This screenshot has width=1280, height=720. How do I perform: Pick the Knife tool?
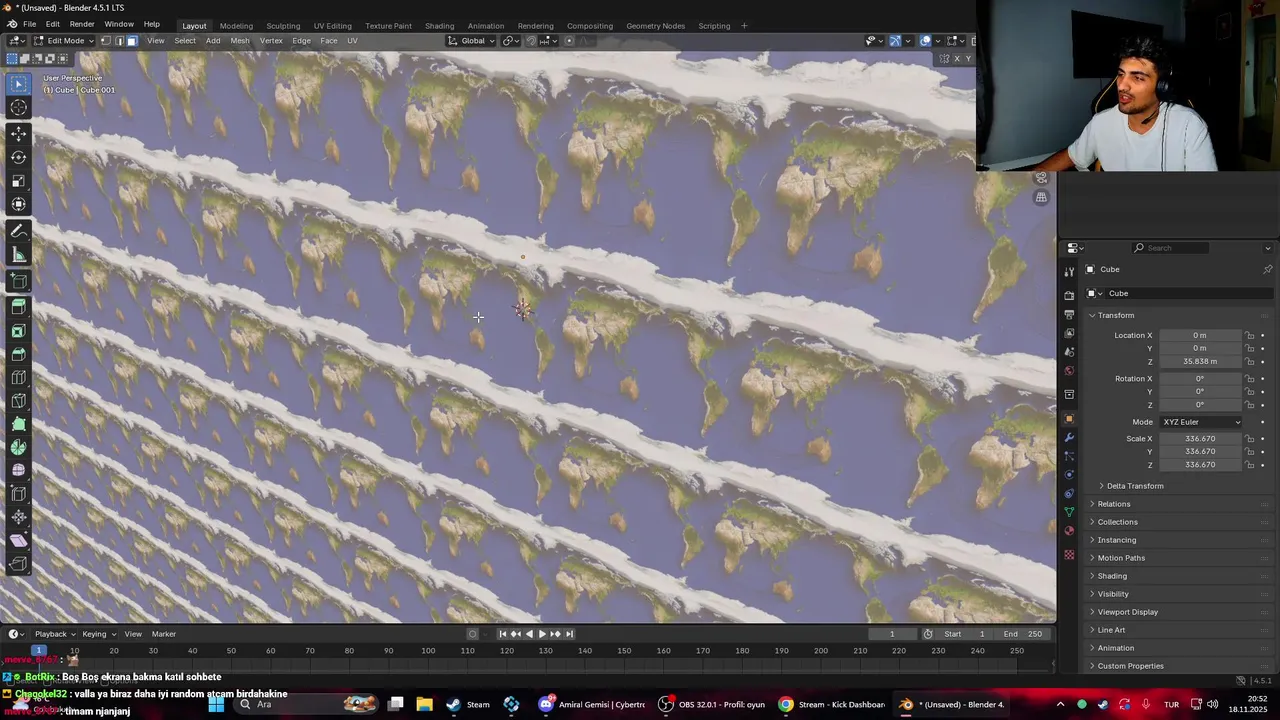click(x=19, y=401)
